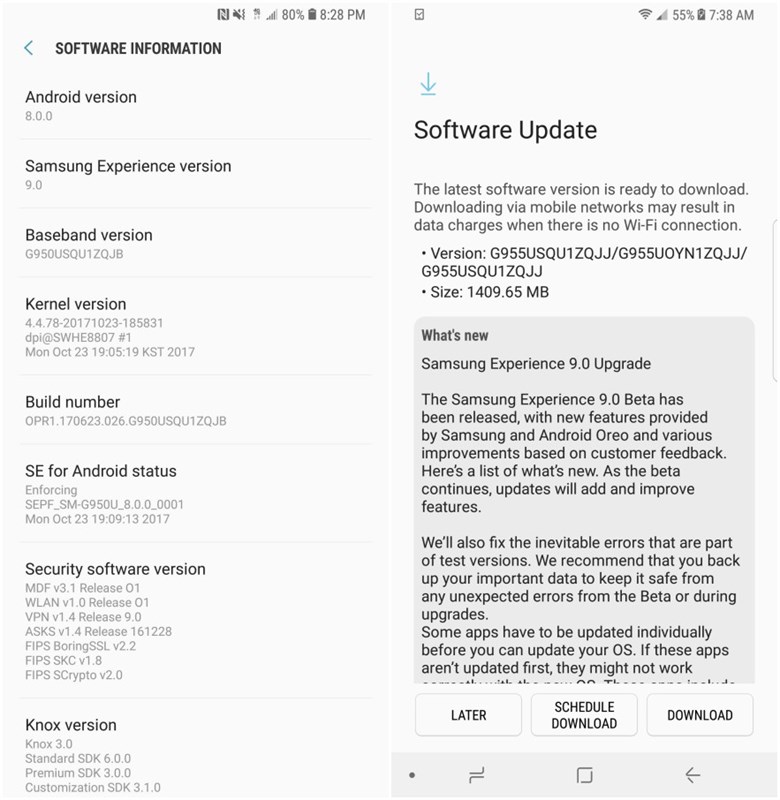Select the Baseband version item
This screenshot has width=780, height=800.
coord(195,243)
